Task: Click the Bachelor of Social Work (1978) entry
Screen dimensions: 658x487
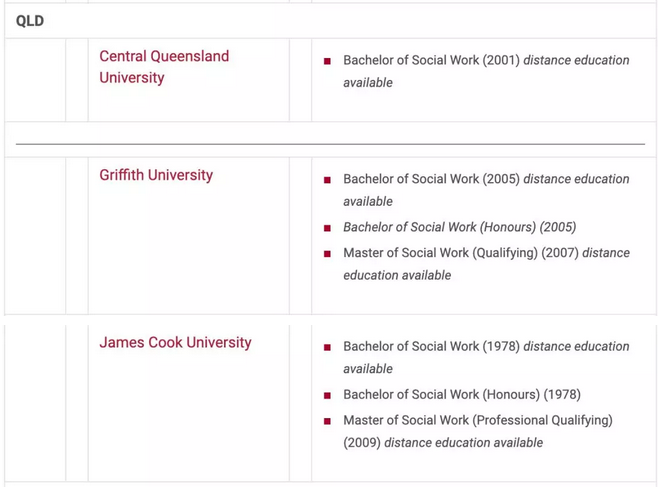Action: 431,346
